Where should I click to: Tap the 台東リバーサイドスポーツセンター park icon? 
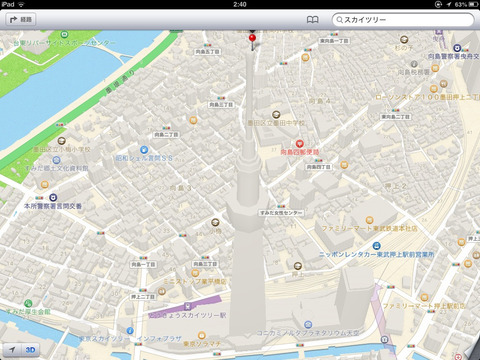64,34
